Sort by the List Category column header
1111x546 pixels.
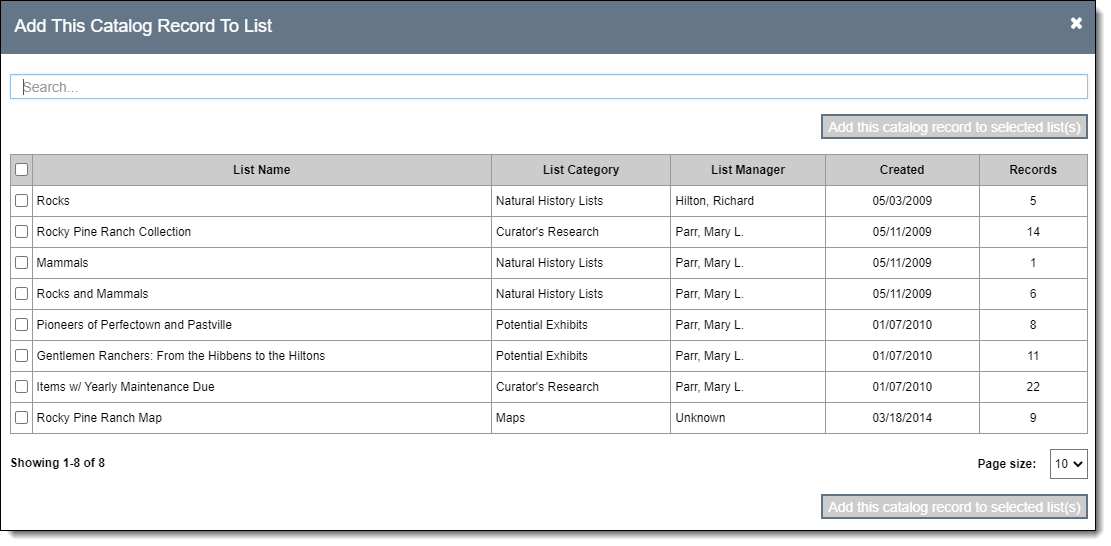[580, 170]
